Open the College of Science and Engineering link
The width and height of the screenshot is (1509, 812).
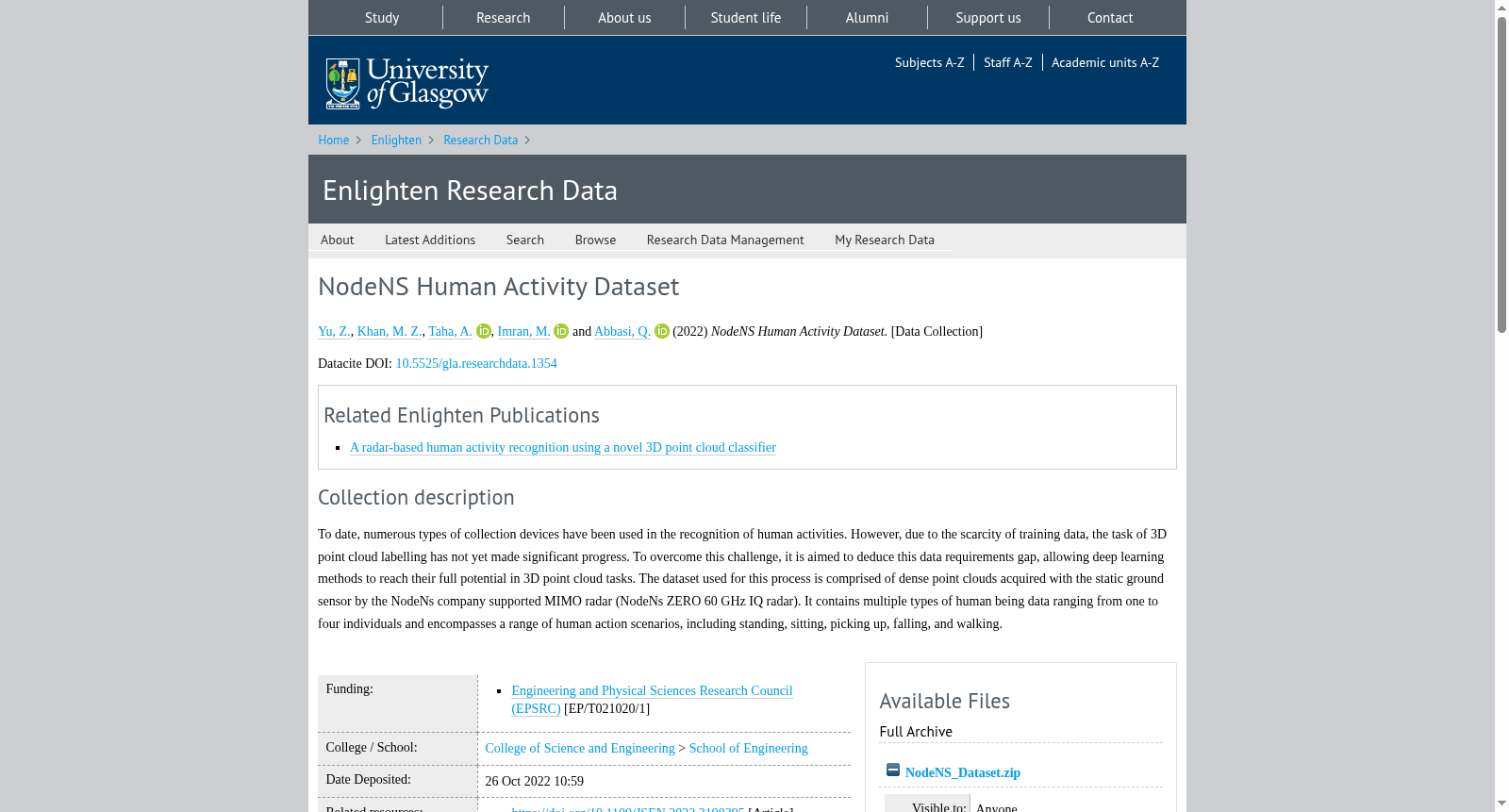click(x=580, y=748)
